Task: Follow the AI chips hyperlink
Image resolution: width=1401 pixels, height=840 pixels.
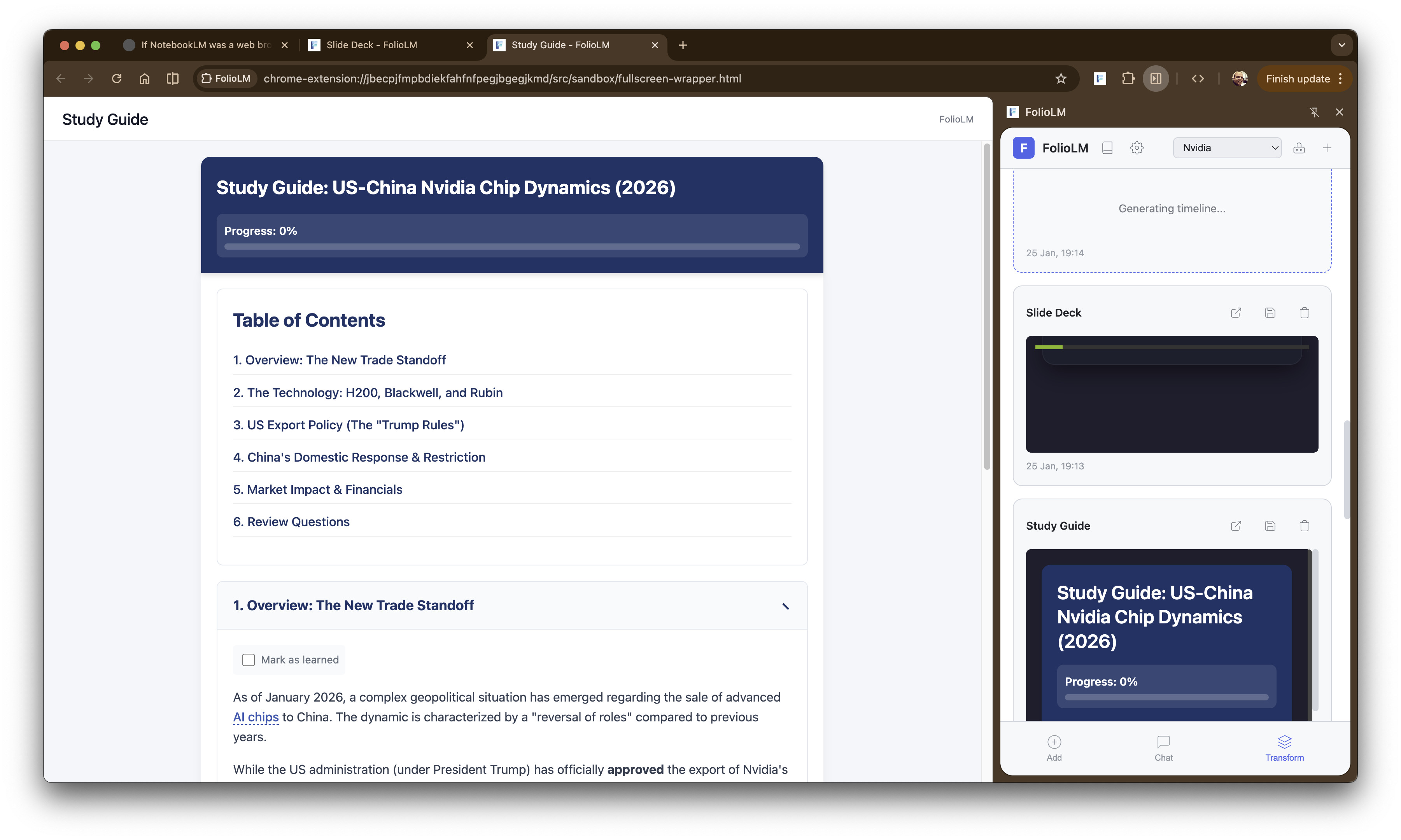Action: click(255, 717)
